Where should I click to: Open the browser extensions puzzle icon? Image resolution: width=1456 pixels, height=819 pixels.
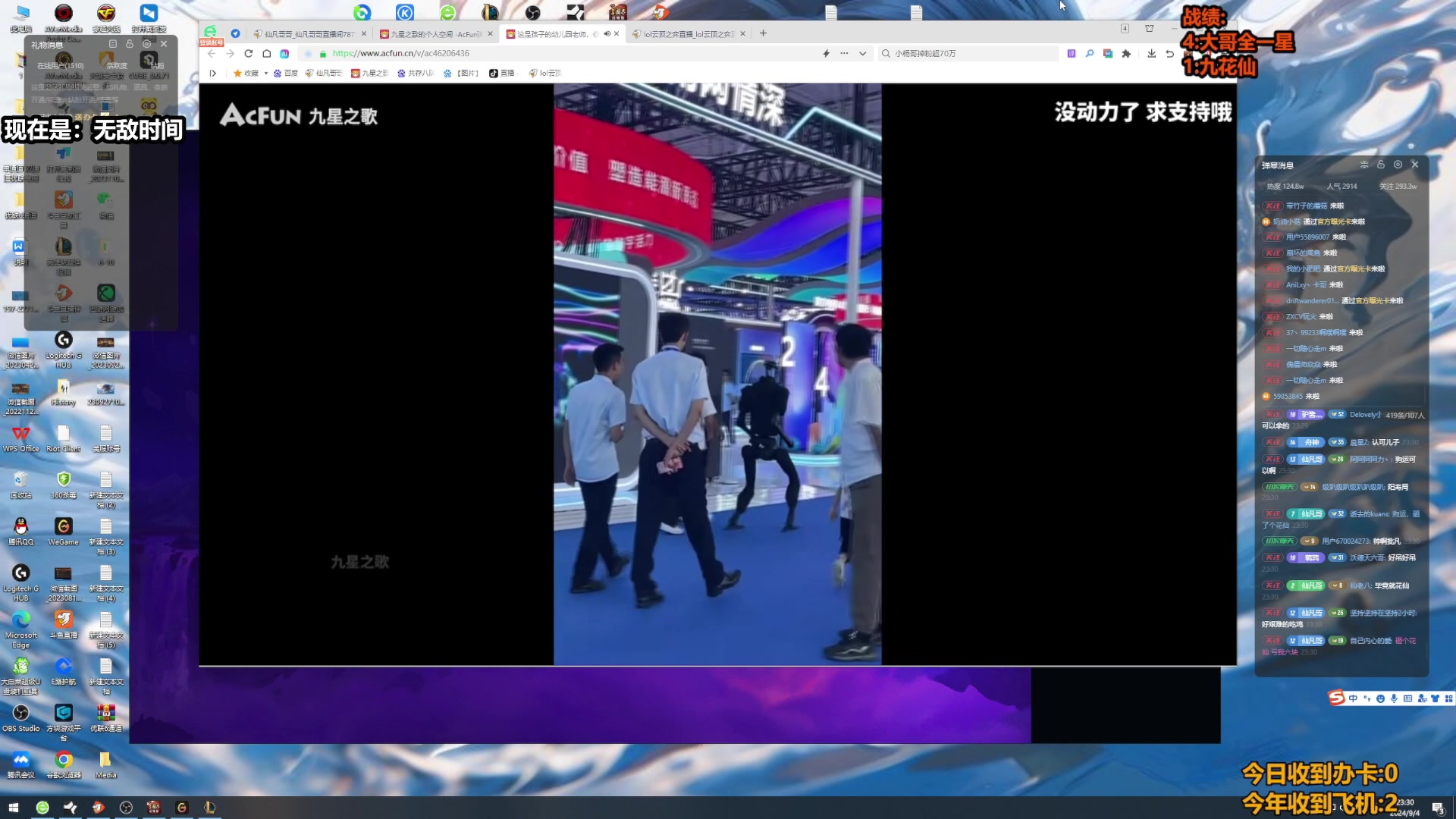[1126, 54]
